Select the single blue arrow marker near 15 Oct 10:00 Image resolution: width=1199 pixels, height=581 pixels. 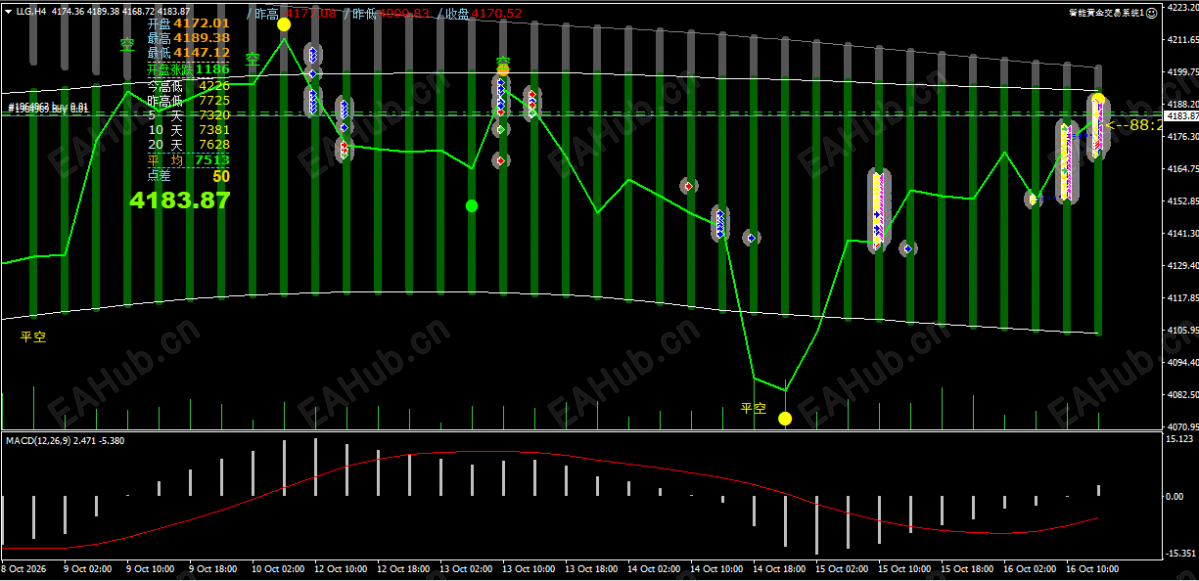(908, 248)
